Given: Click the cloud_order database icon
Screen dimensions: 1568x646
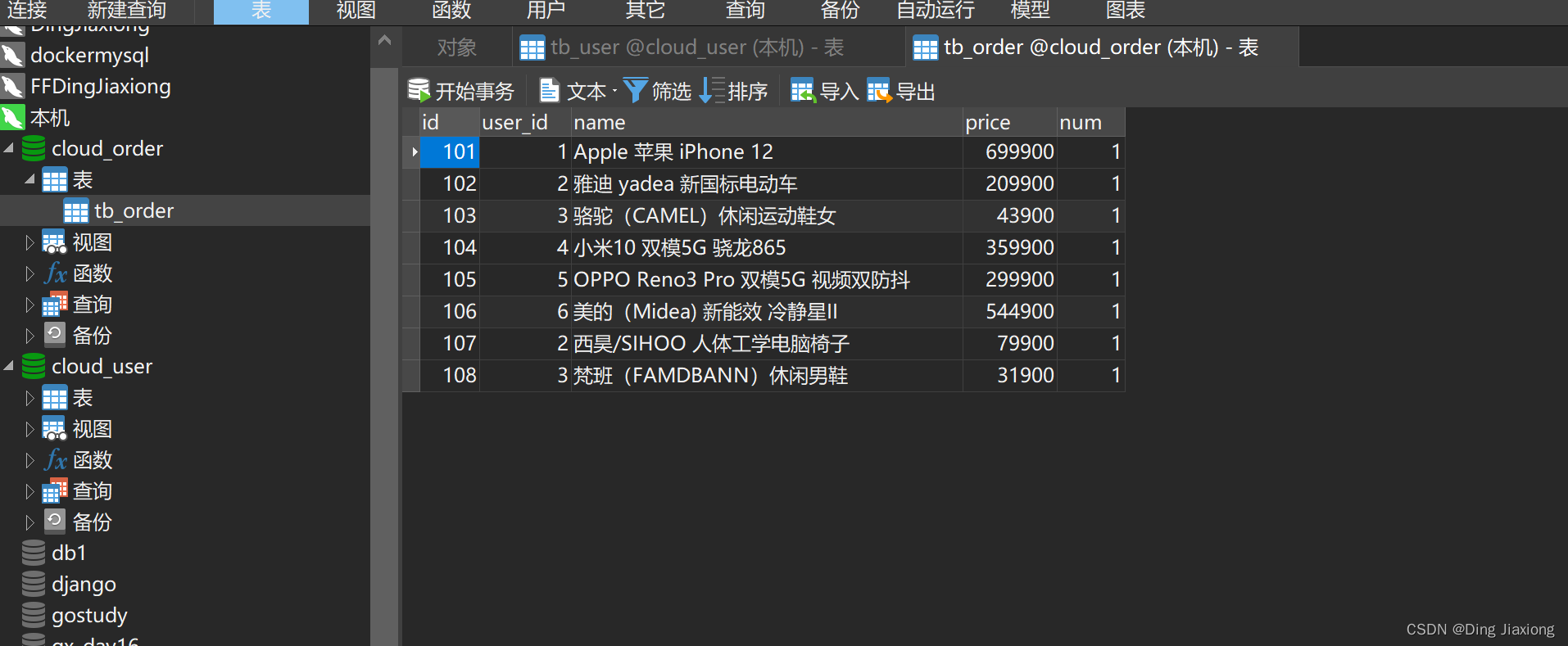Looking at the screenshot, I should 34,149.
